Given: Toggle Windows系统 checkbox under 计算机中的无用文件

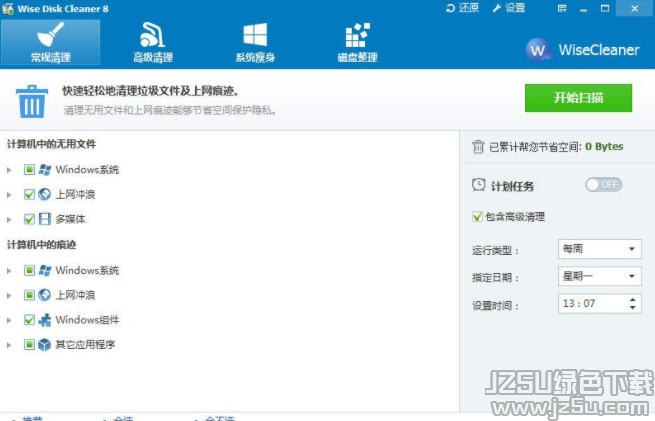Looking at the screenshot, I should point(29,170).
